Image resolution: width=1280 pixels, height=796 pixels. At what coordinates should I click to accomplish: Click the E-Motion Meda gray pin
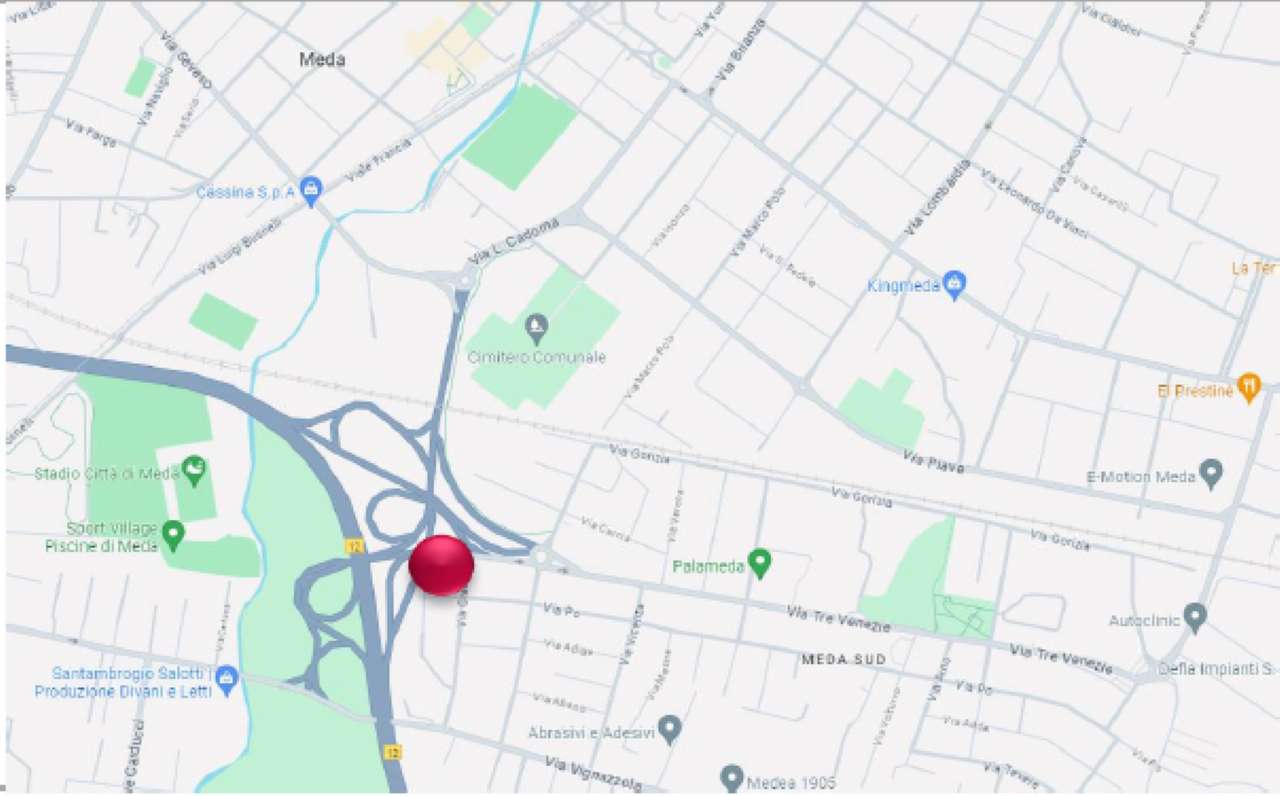[x=1211, y=474]
